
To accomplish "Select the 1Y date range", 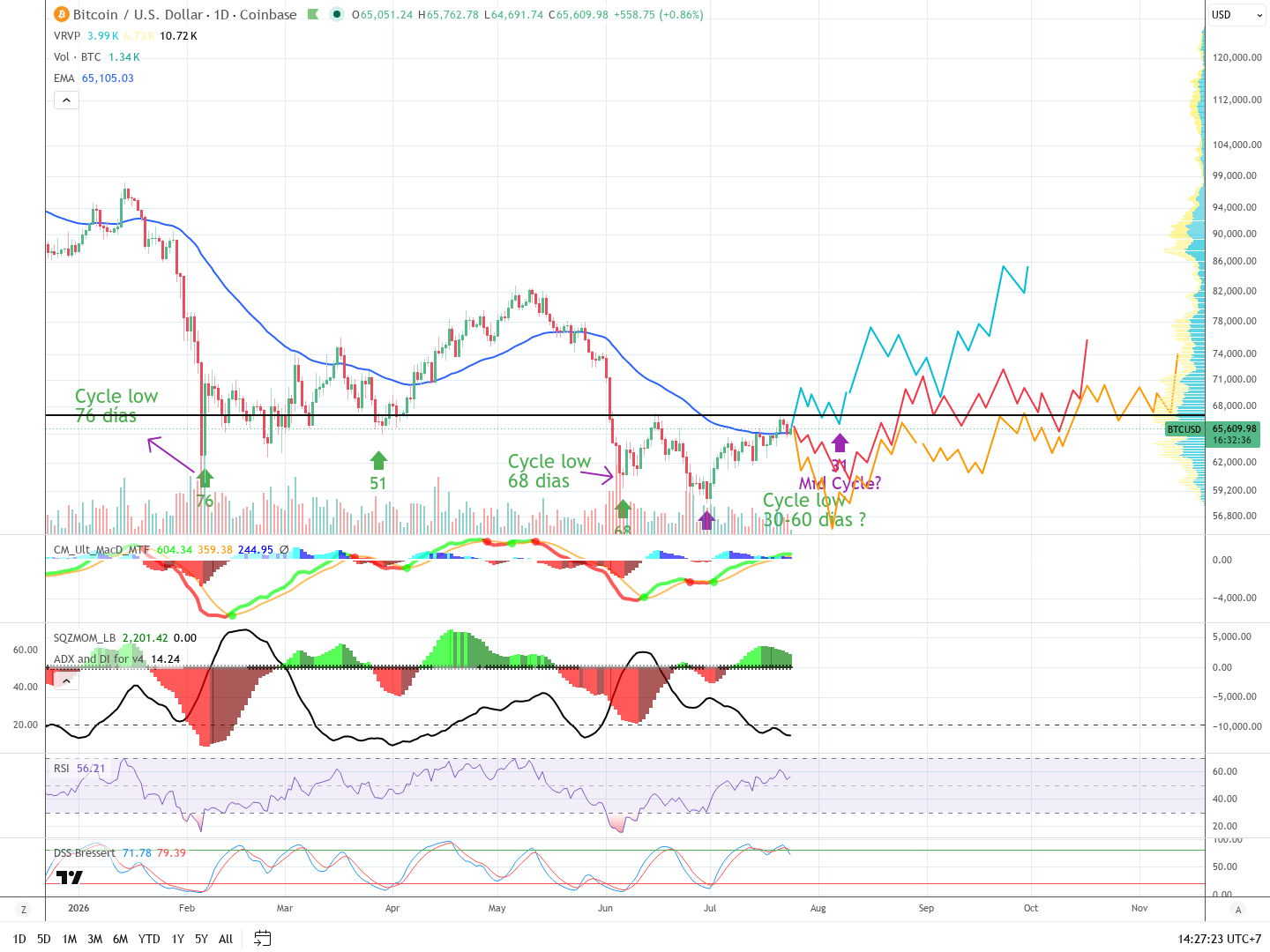I will point(178,939).
